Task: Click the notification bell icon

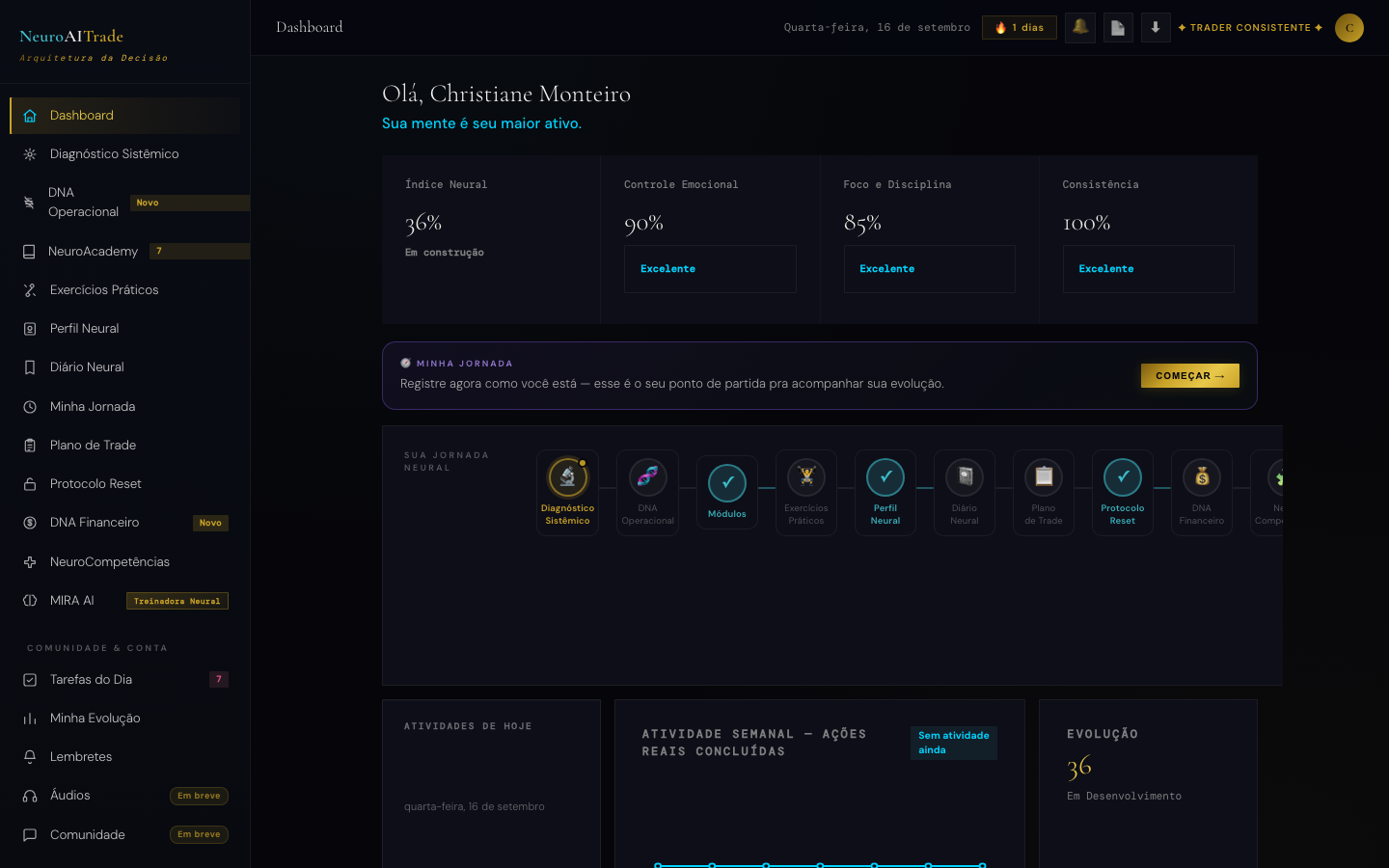Action: 1080,27
